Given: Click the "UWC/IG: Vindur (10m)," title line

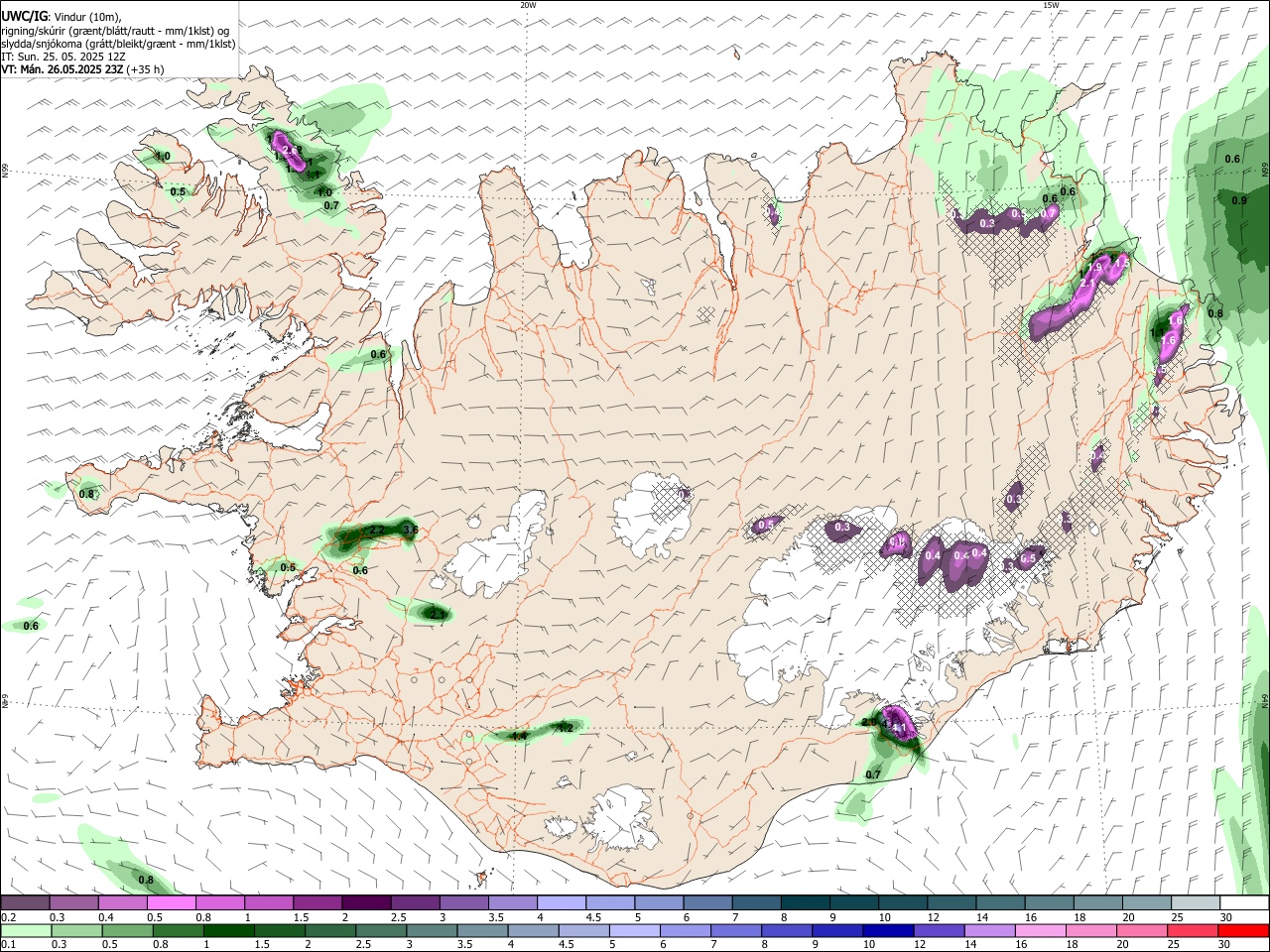Looking at the screenshot, I should coord(62,17).
